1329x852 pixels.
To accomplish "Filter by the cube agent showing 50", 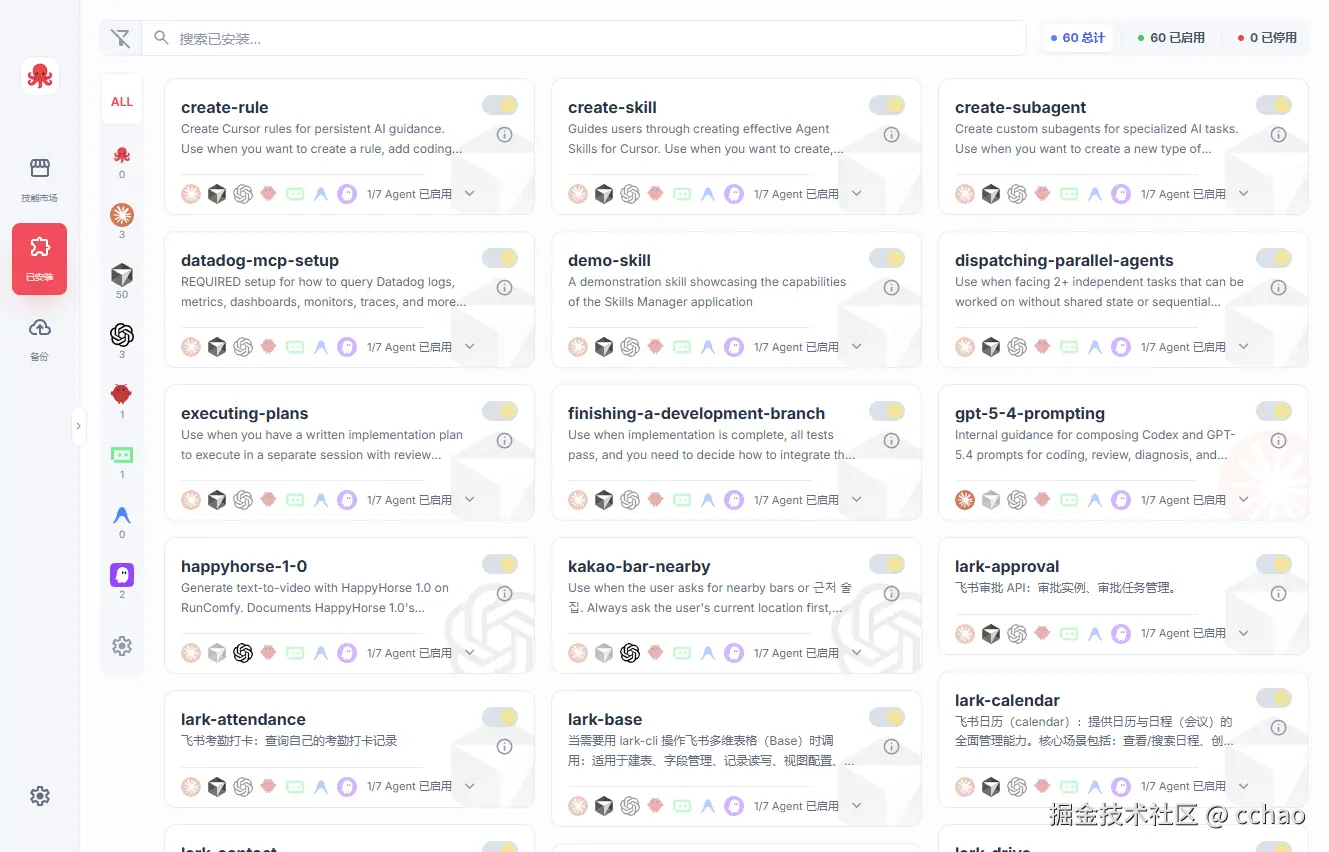I will tap(122, 281).
